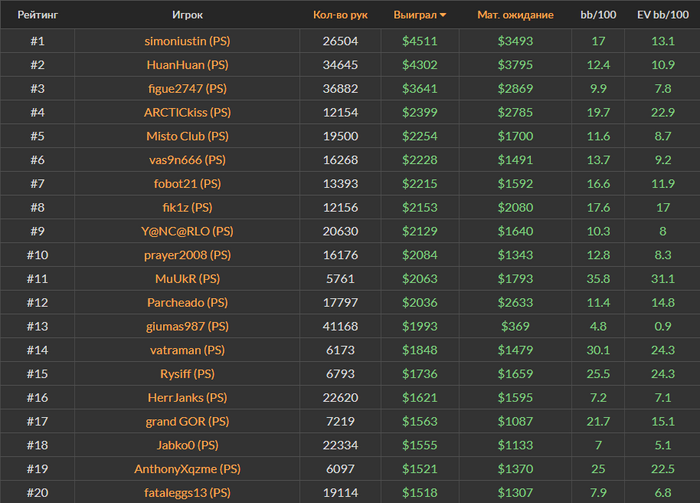This screenshot has height=503, width=700.
Task: Click the Кол-во рук column header
Action: [x=340, y=16]
